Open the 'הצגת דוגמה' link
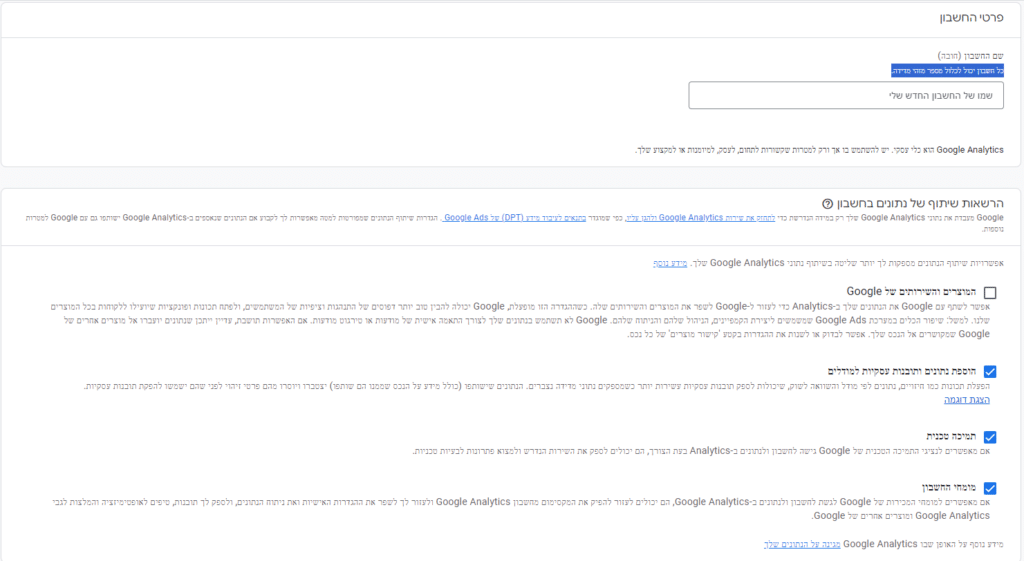The width and height of the screenshot is (1024, 561). [967, 400]
